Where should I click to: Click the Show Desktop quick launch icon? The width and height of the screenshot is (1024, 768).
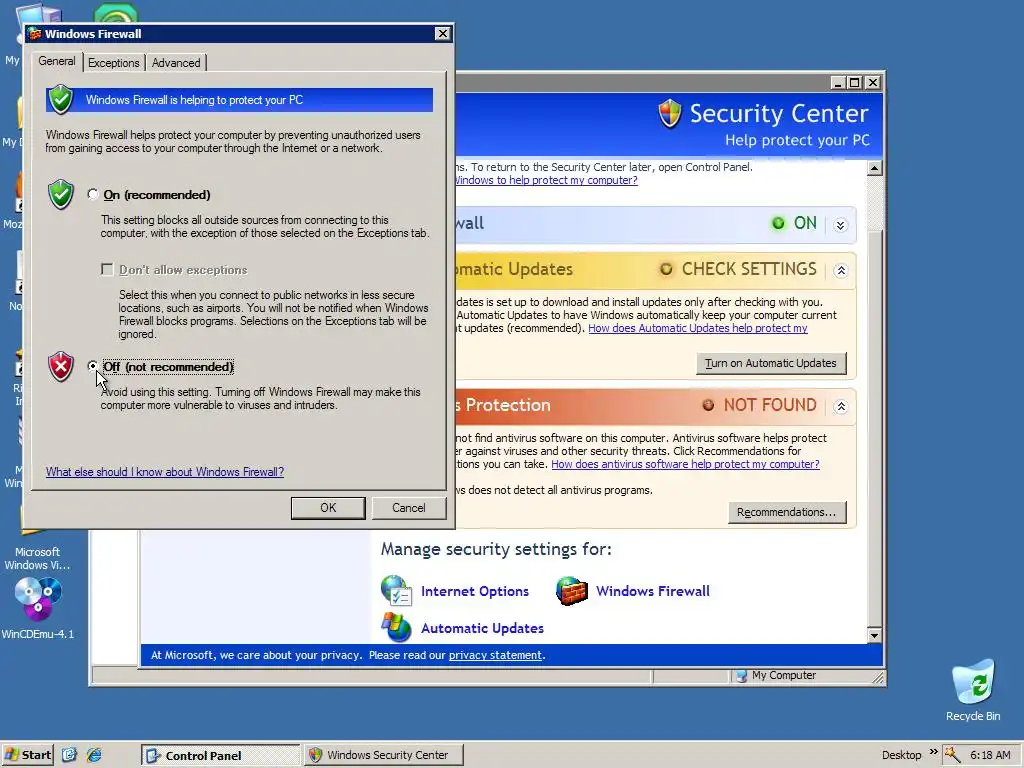click(x=69, y=755)
